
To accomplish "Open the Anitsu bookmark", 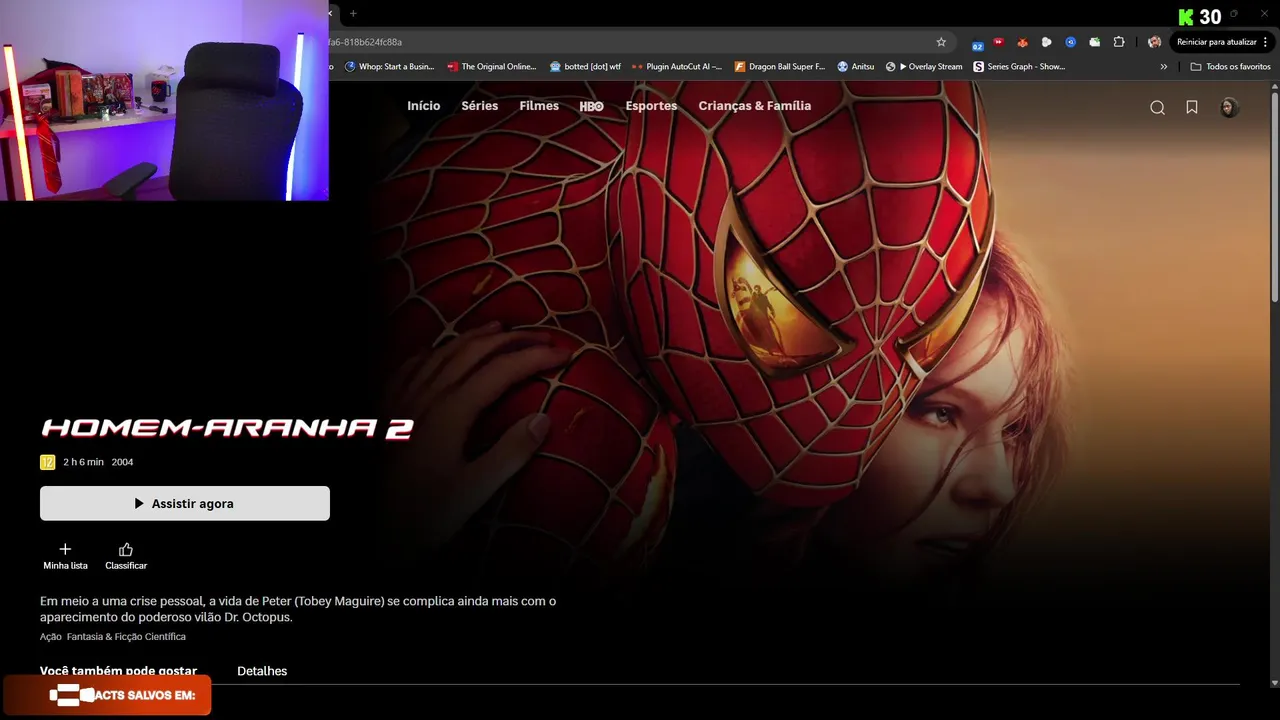I will tap(855, 67).
